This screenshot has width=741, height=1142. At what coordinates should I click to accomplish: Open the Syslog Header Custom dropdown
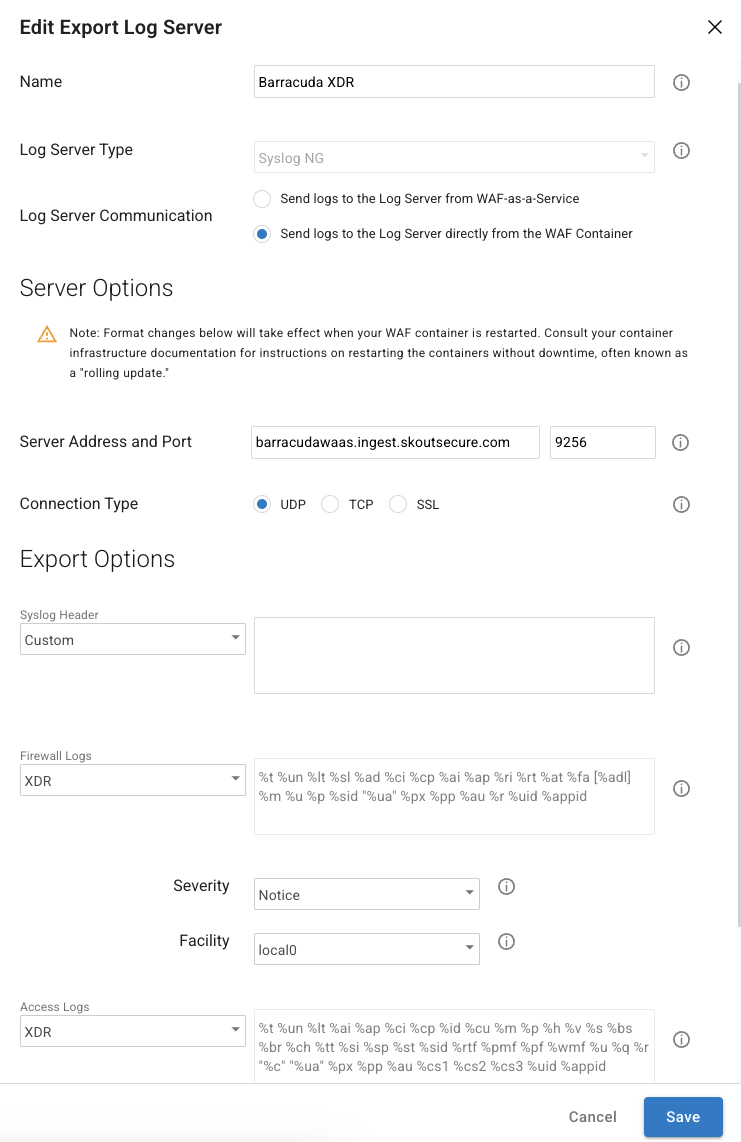click(133, 639)
